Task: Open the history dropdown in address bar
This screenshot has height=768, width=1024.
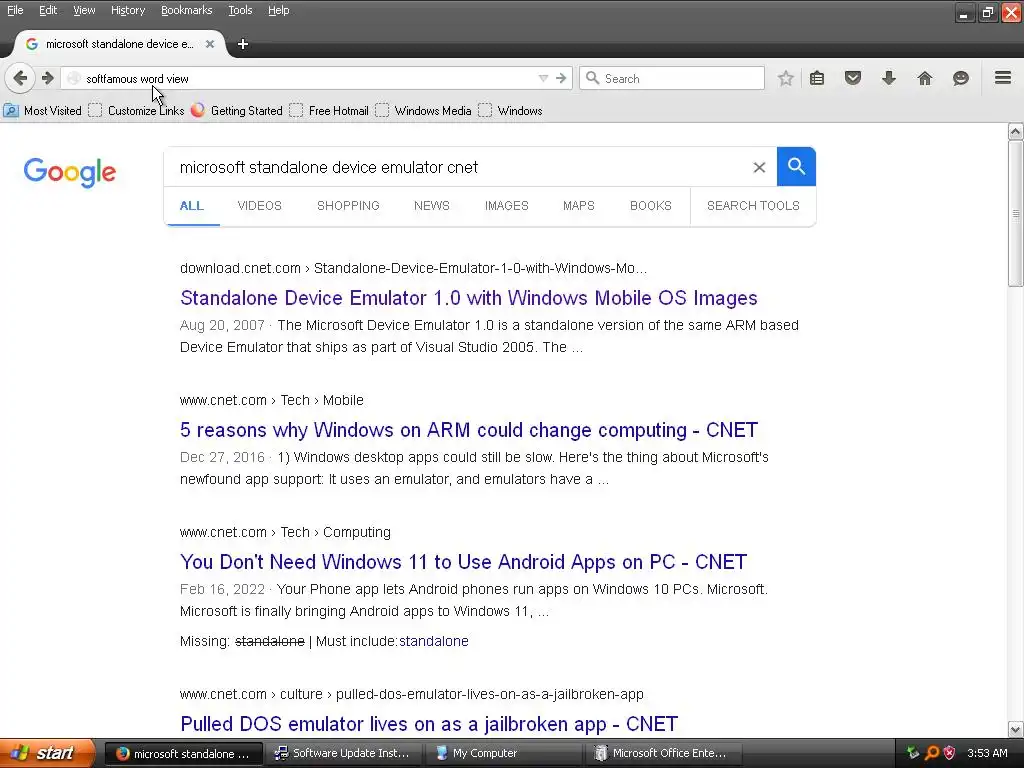Action: [x=543, y=78]
